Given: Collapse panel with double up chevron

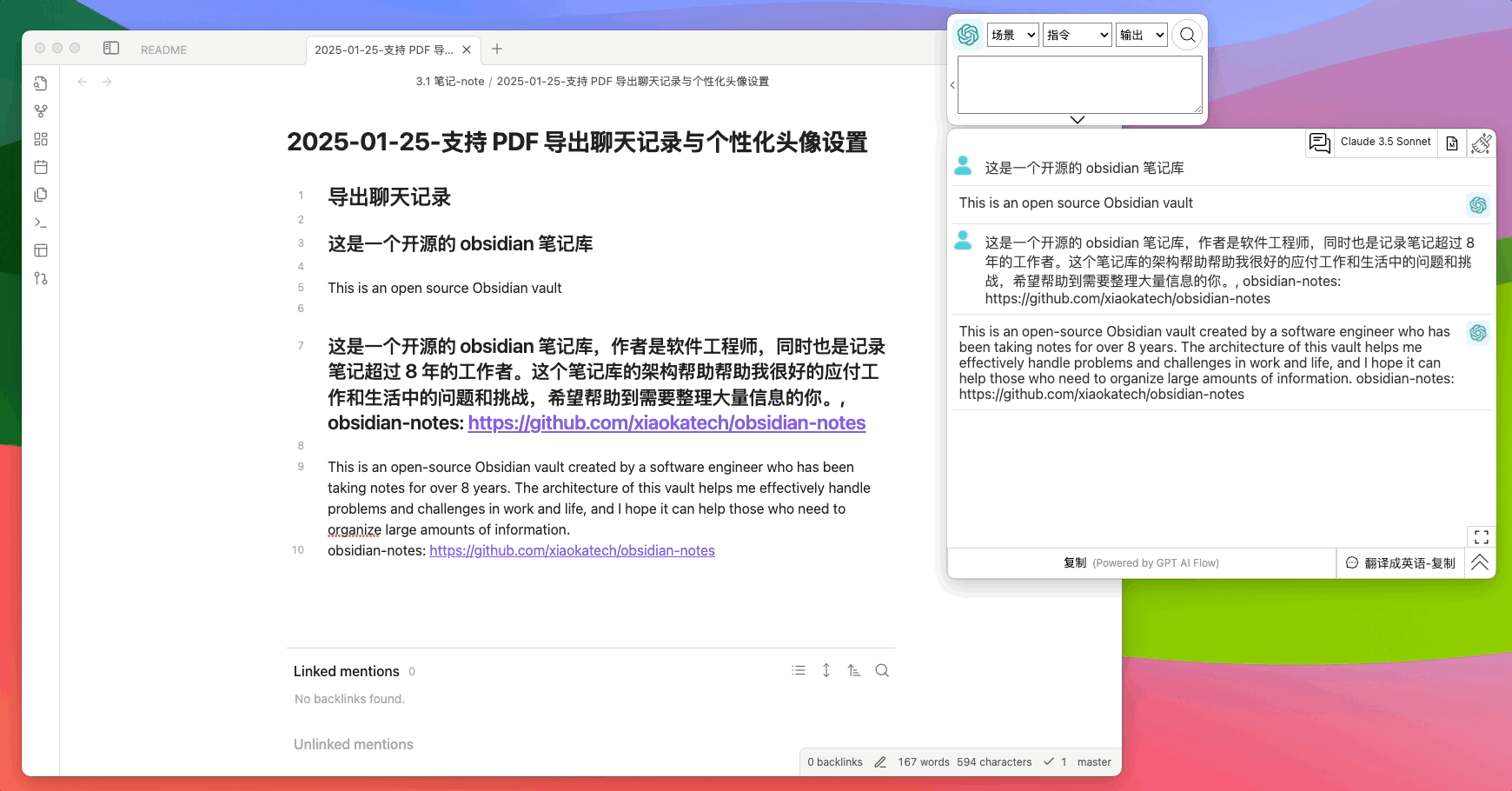Looking at the screenshot, I should tap(1480, 562).
